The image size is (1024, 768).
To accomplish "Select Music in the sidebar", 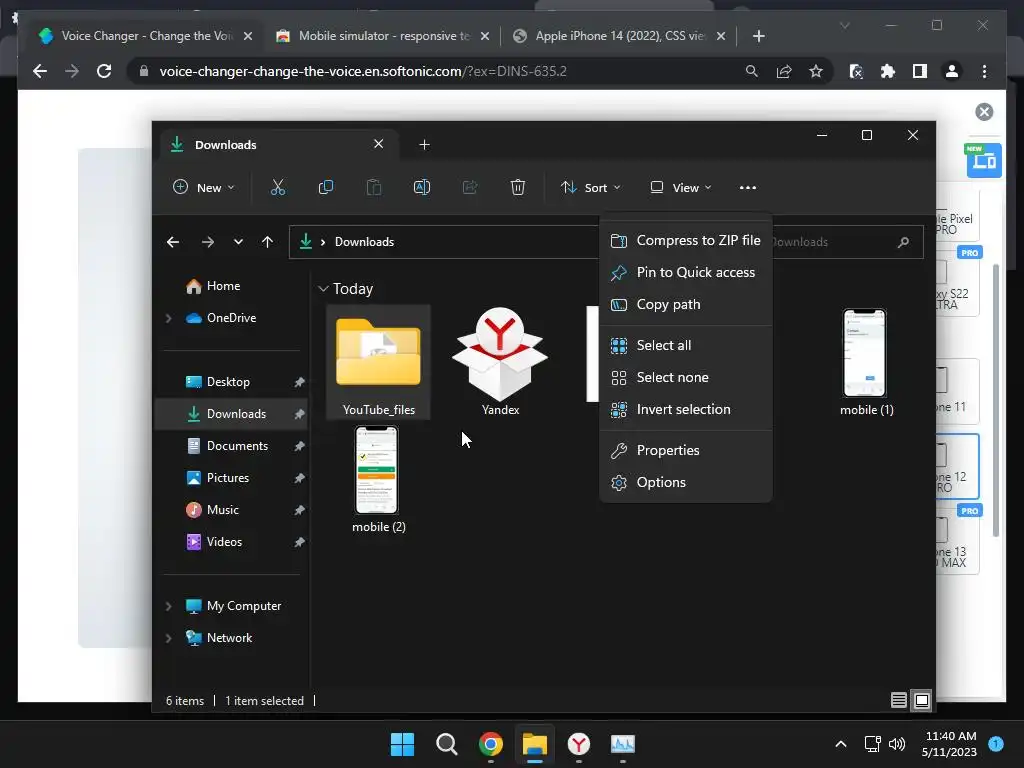I will [x=232, y=510].
